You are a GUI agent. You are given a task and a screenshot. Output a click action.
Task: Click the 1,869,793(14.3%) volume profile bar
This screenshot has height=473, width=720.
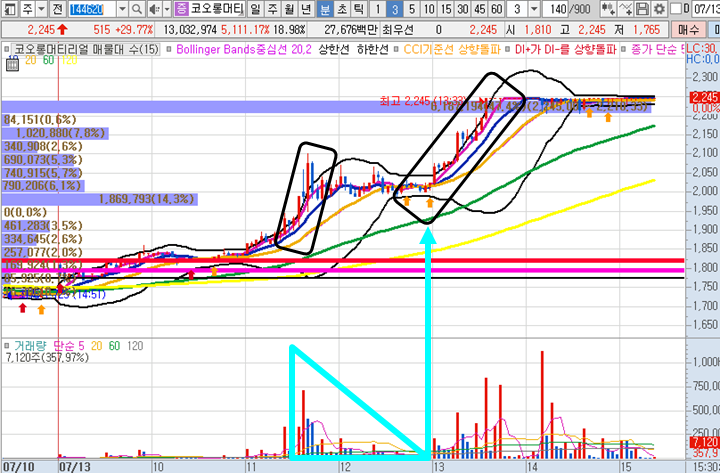(x=100, y=199)
